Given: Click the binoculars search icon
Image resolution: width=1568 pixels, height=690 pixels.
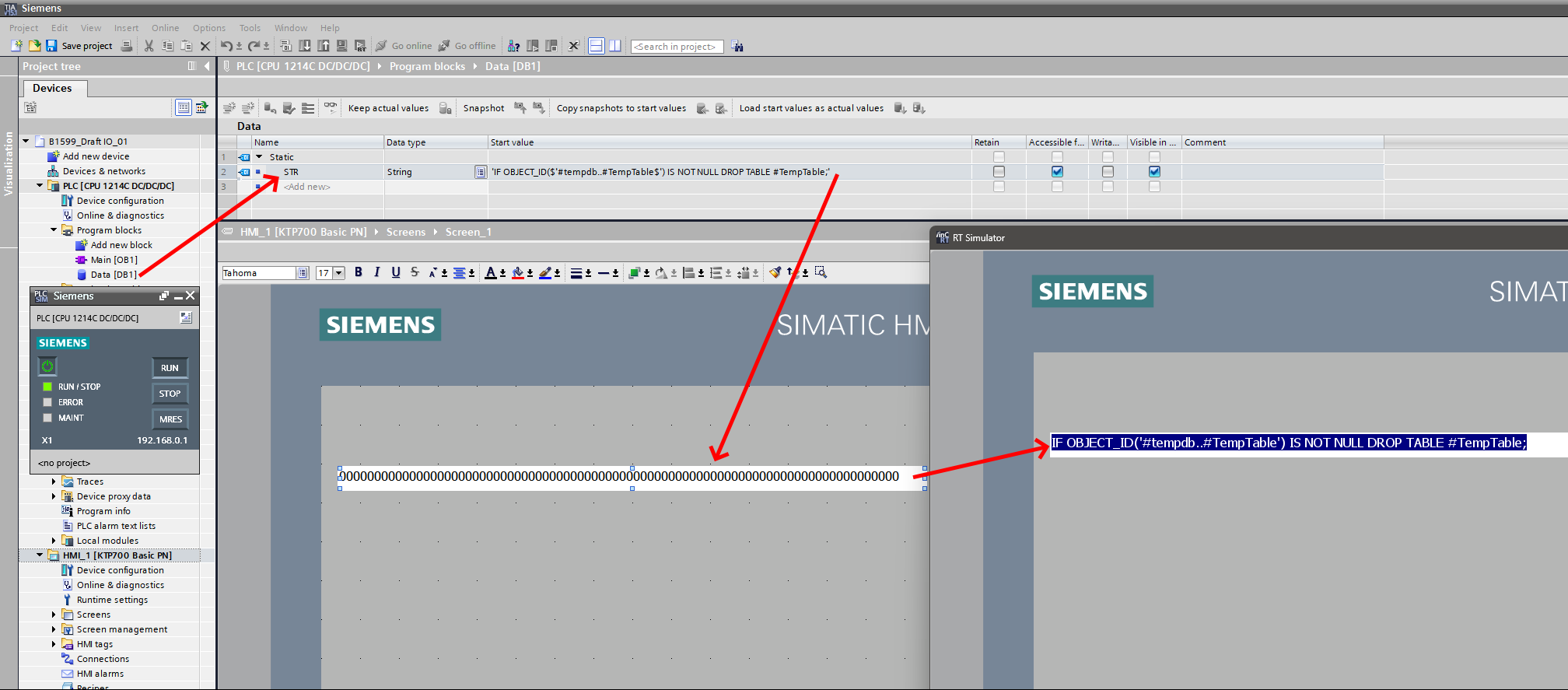Looking at the screenshot, I should point(737,47).
